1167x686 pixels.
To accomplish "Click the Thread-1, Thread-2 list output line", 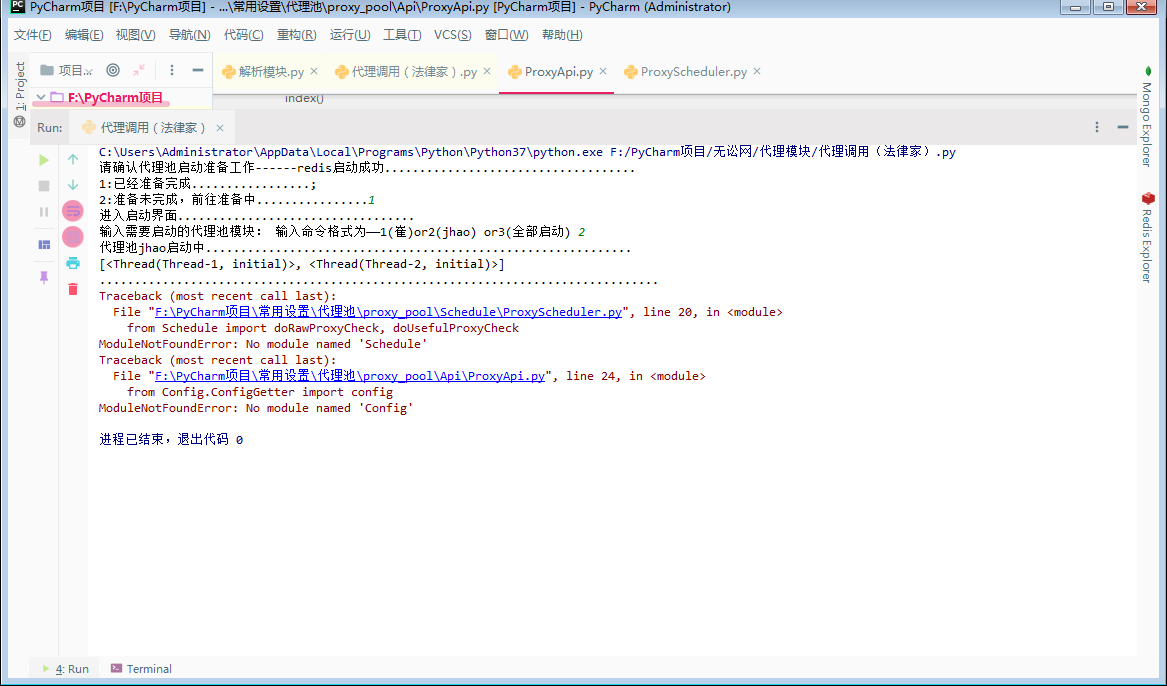I will pyautogui.click(x=301, y=264).
